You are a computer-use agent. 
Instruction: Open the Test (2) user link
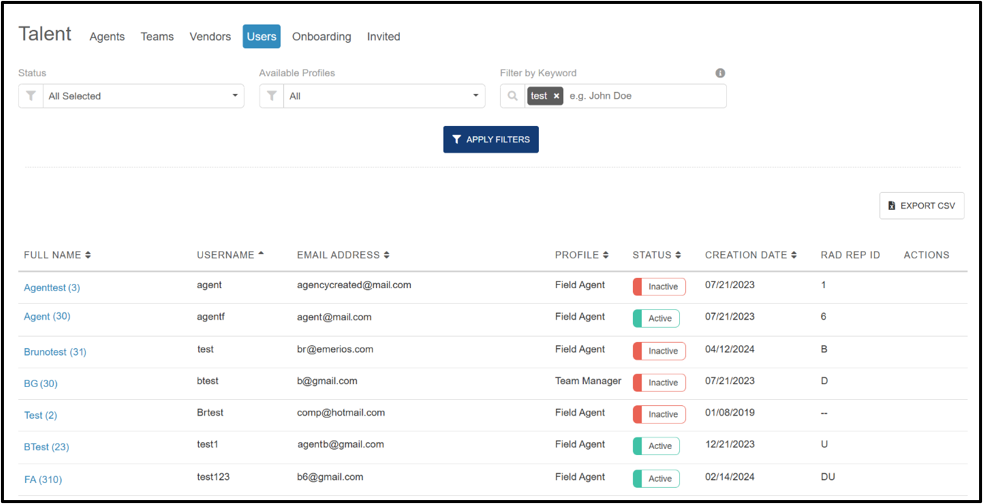[x=41, y=416]
